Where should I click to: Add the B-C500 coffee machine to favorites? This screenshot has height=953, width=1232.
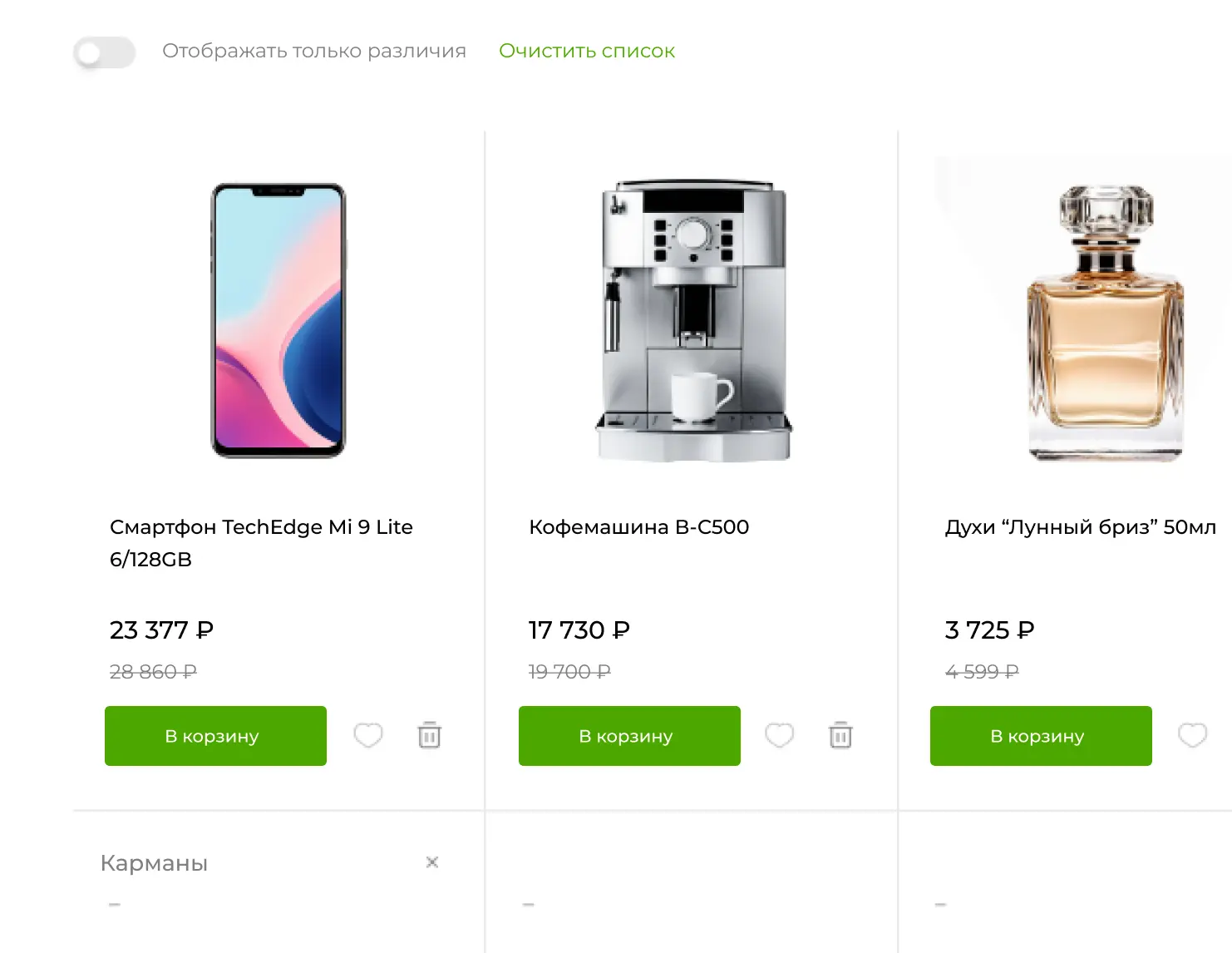(x=779, y=735)
